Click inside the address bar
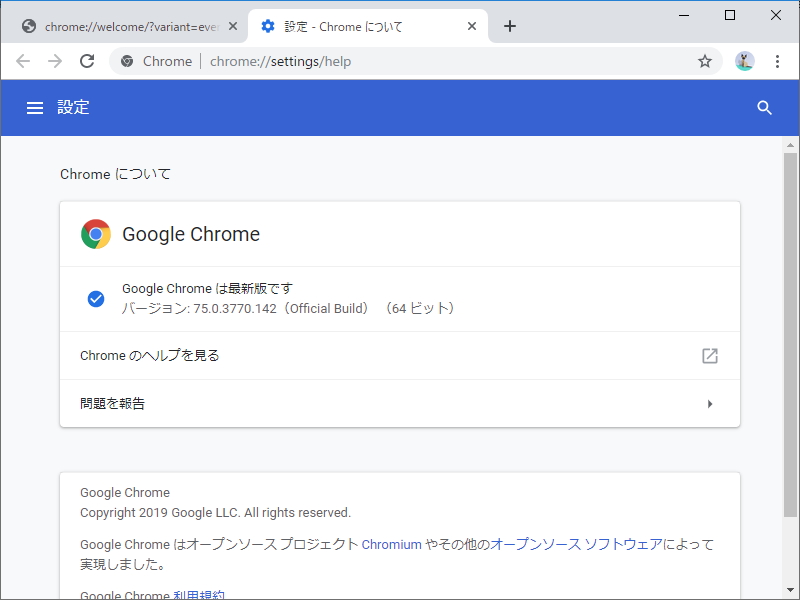Screen dimensions: 800x600 350,61
